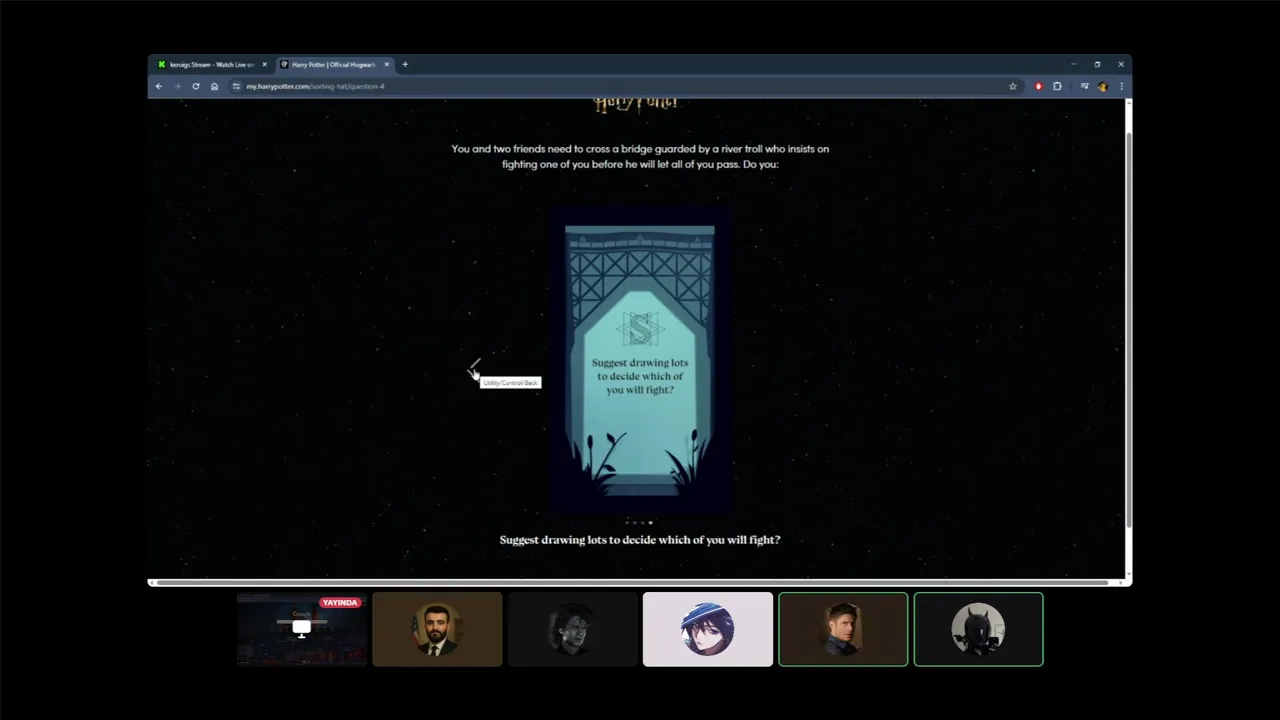
Task: Restore down the browser window
Action: (1097, 64)
